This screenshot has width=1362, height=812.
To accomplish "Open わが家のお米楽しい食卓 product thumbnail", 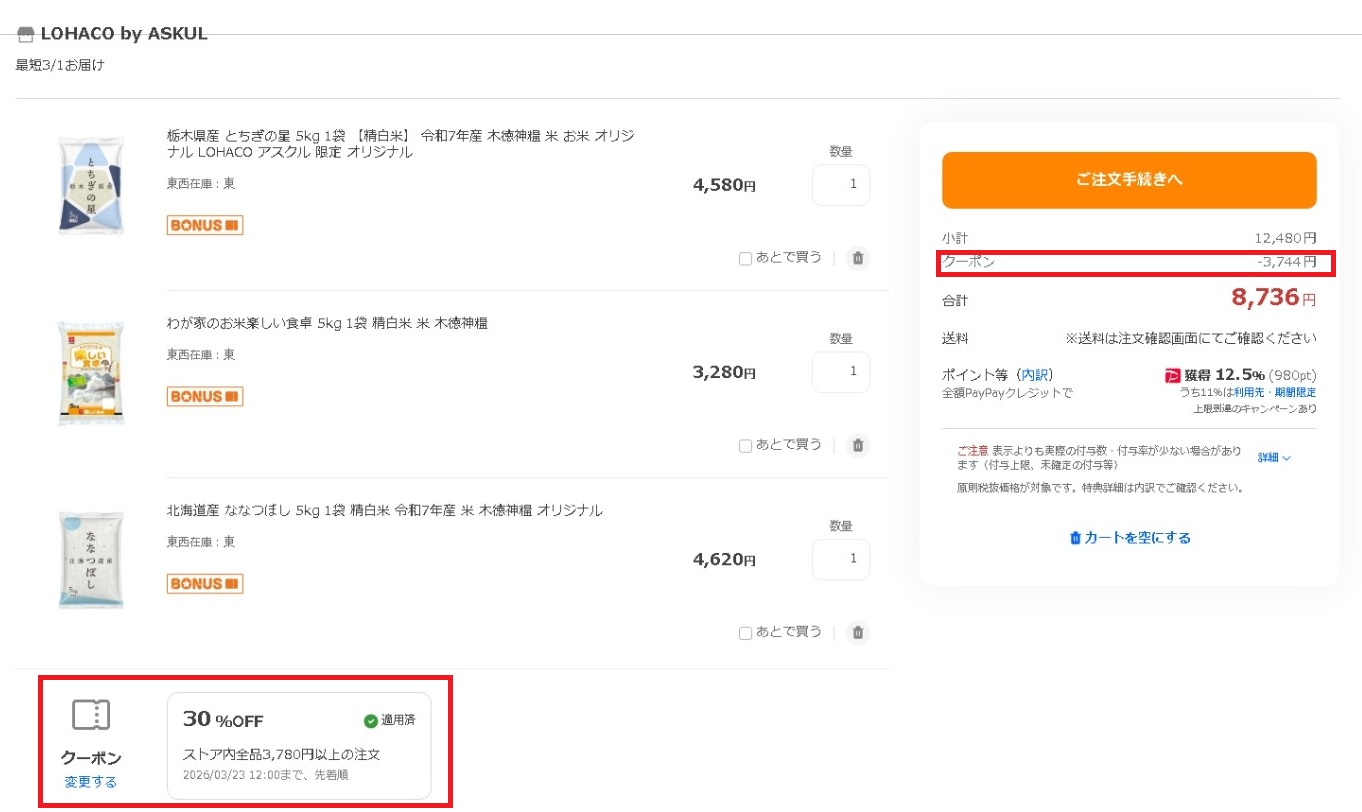I will [91, 373].
